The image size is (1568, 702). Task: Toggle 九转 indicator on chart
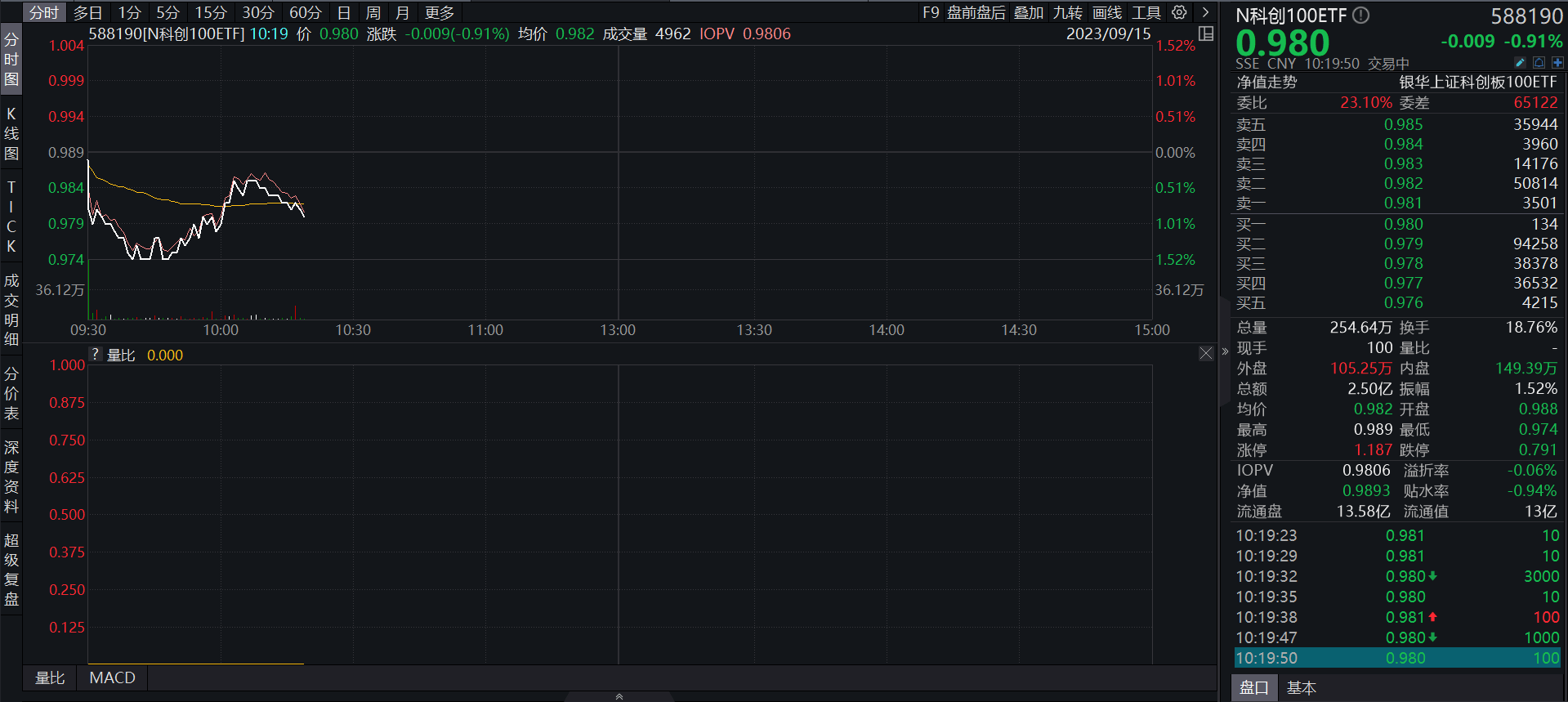(x=1067, y=12)
